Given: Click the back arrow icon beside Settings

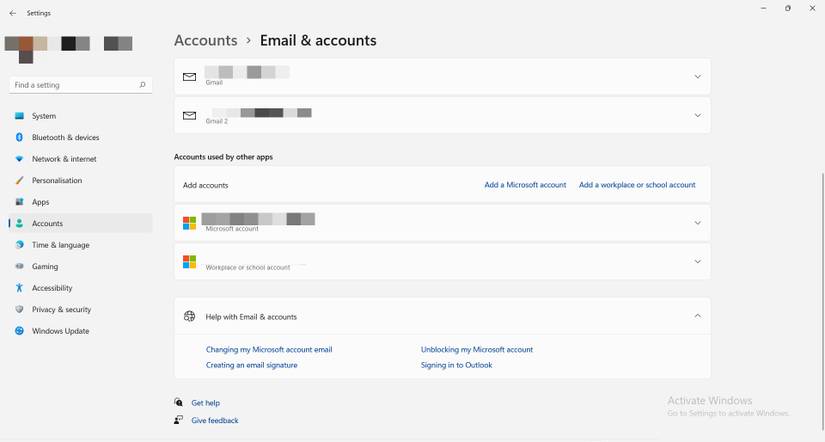Looking at the screenshot, I should coord(13,13).
